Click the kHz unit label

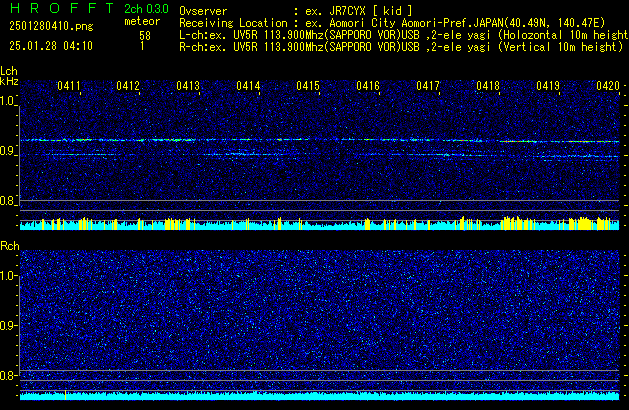[x=9, y=81]
